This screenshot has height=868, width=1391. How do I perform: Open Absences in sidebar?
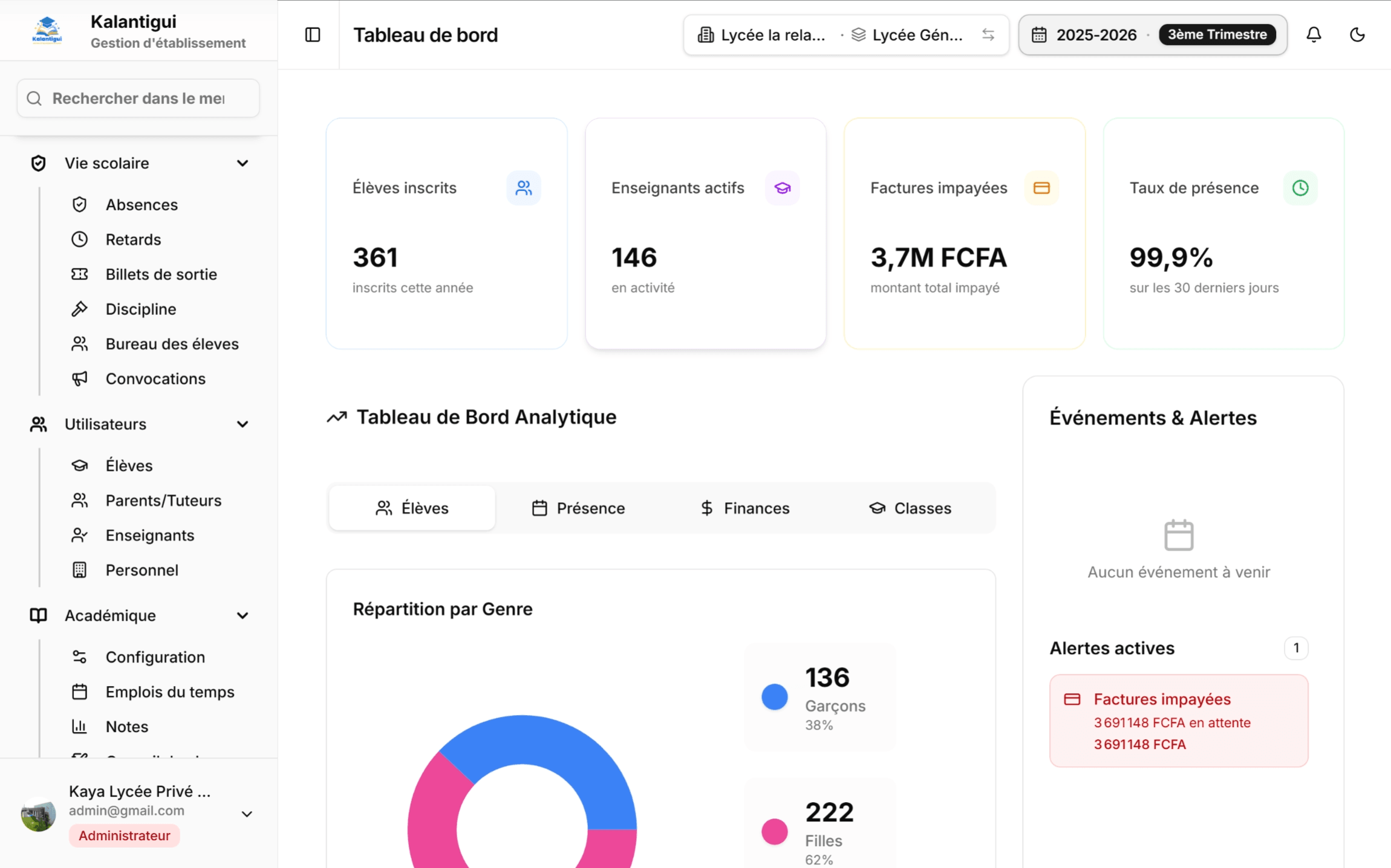(x=142, y=205)
